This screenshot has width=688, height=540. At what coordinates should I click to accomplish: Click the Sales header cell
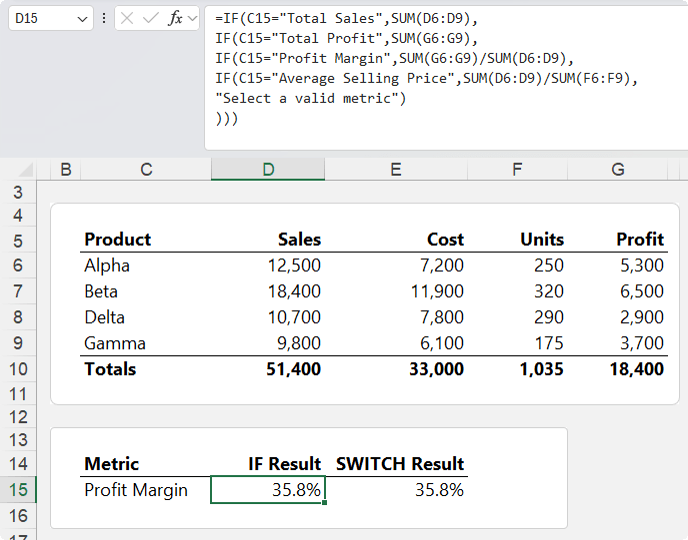(268, 240)
